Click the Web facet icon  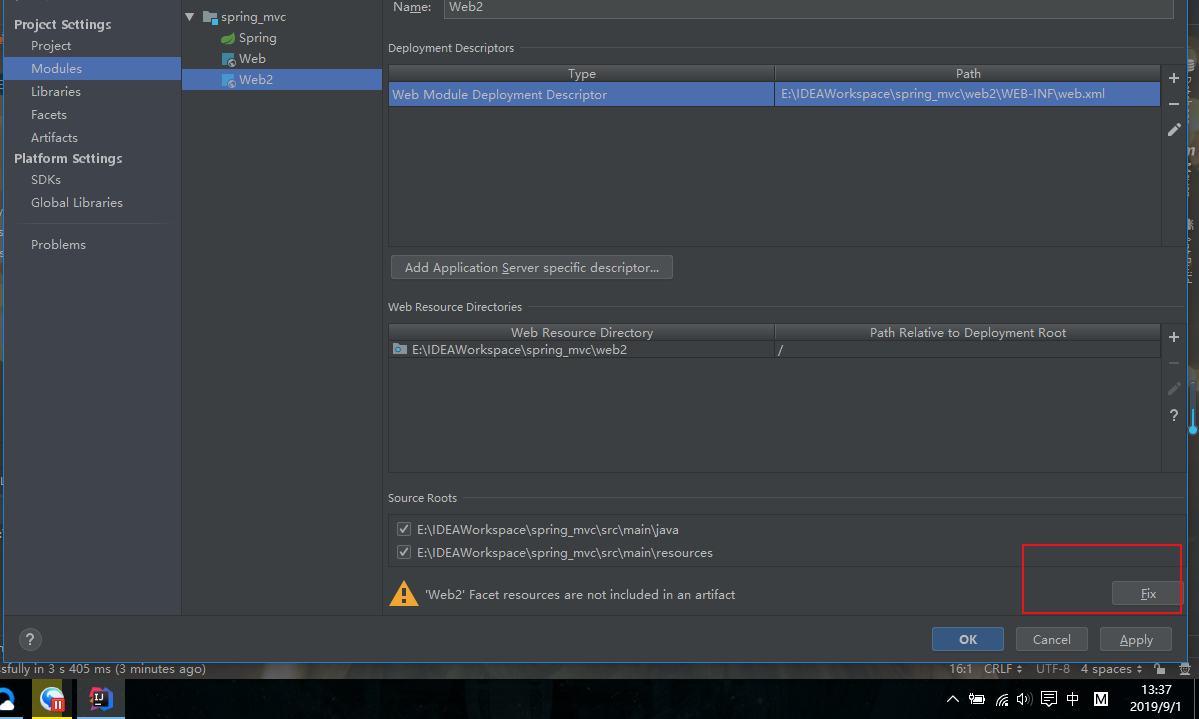(x=228, y=60)
